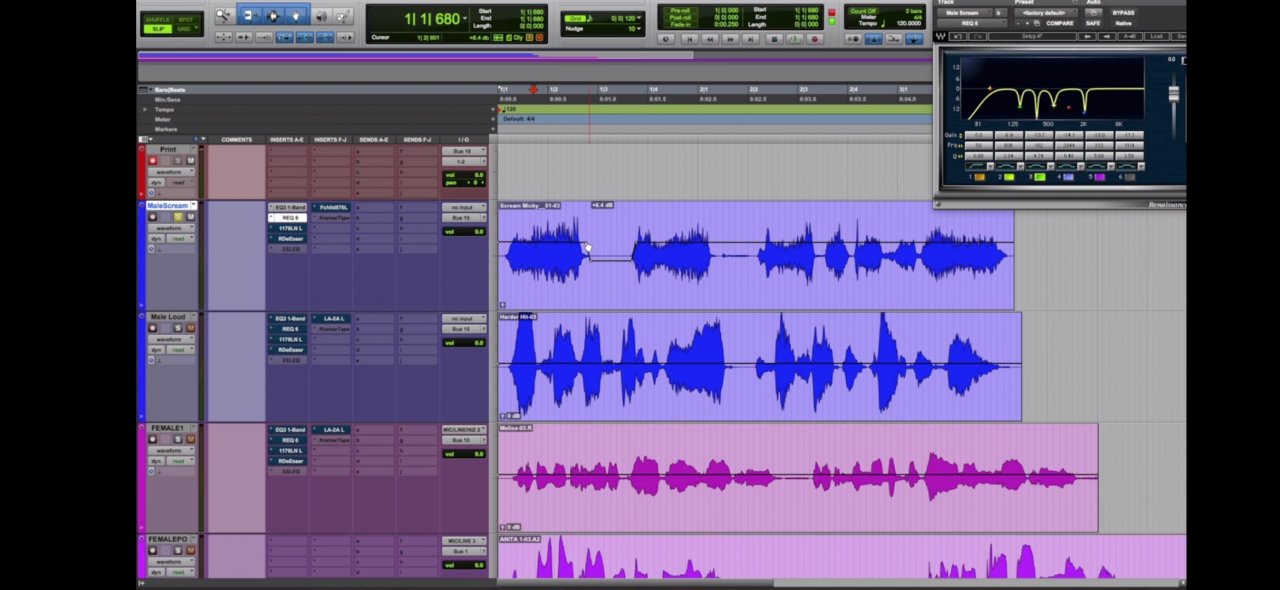This screenshot has height=590, width=1280.
Task: Click the COMPARE button in the plugin
Action: [x=1060, y=23]
